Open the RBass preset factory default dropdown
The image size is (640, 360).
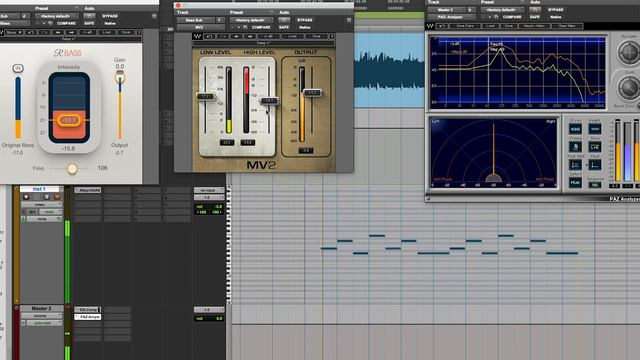point(57,16)
